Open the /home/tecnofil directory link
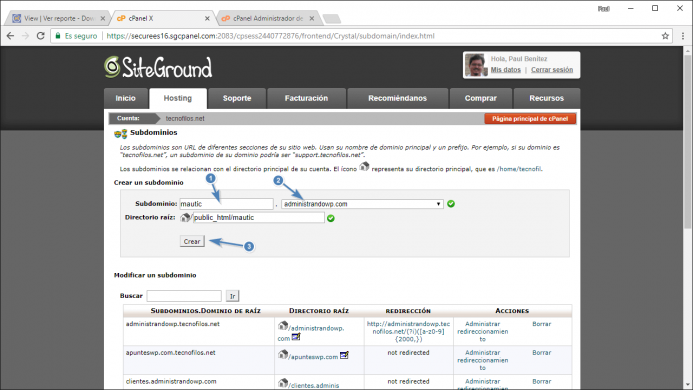This screenshot has width=693, height=390. click(519, 169)
